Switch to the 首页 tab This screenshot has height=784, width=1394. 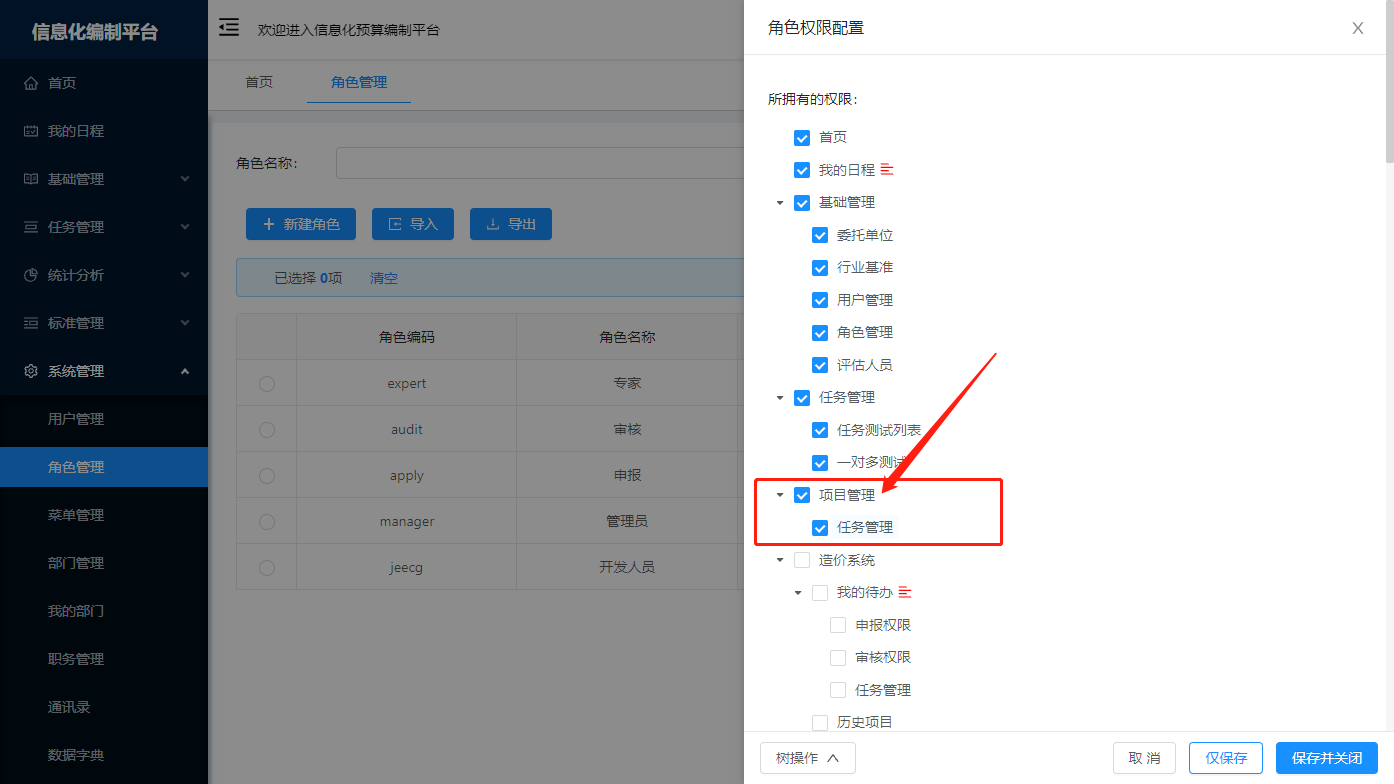coord(258,84)
